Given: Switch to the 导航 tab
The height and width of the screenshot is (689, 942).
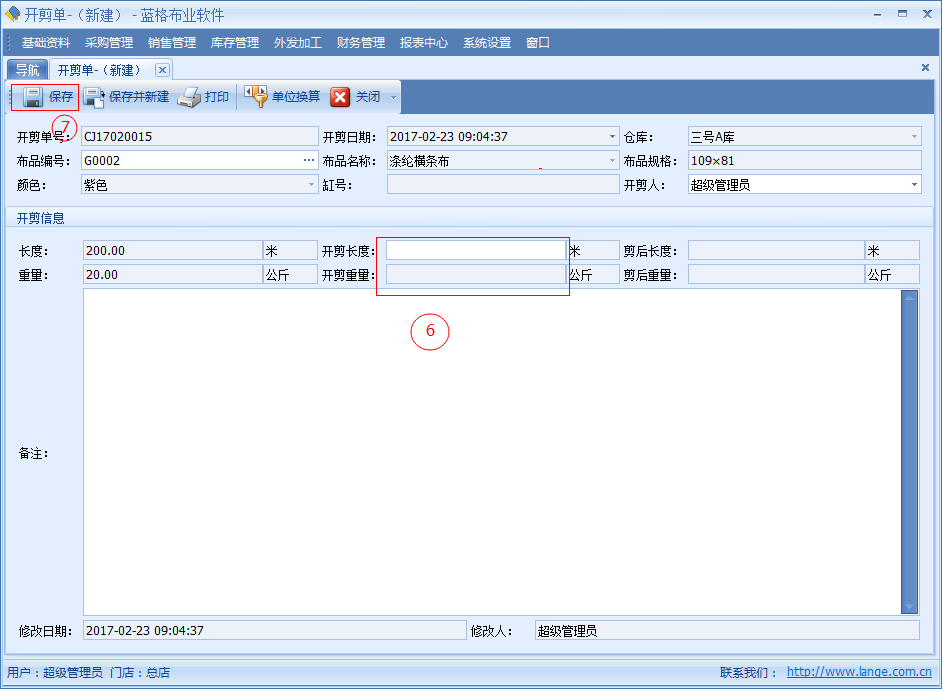Looking at the screenshot, I should (x=27, y=70).
